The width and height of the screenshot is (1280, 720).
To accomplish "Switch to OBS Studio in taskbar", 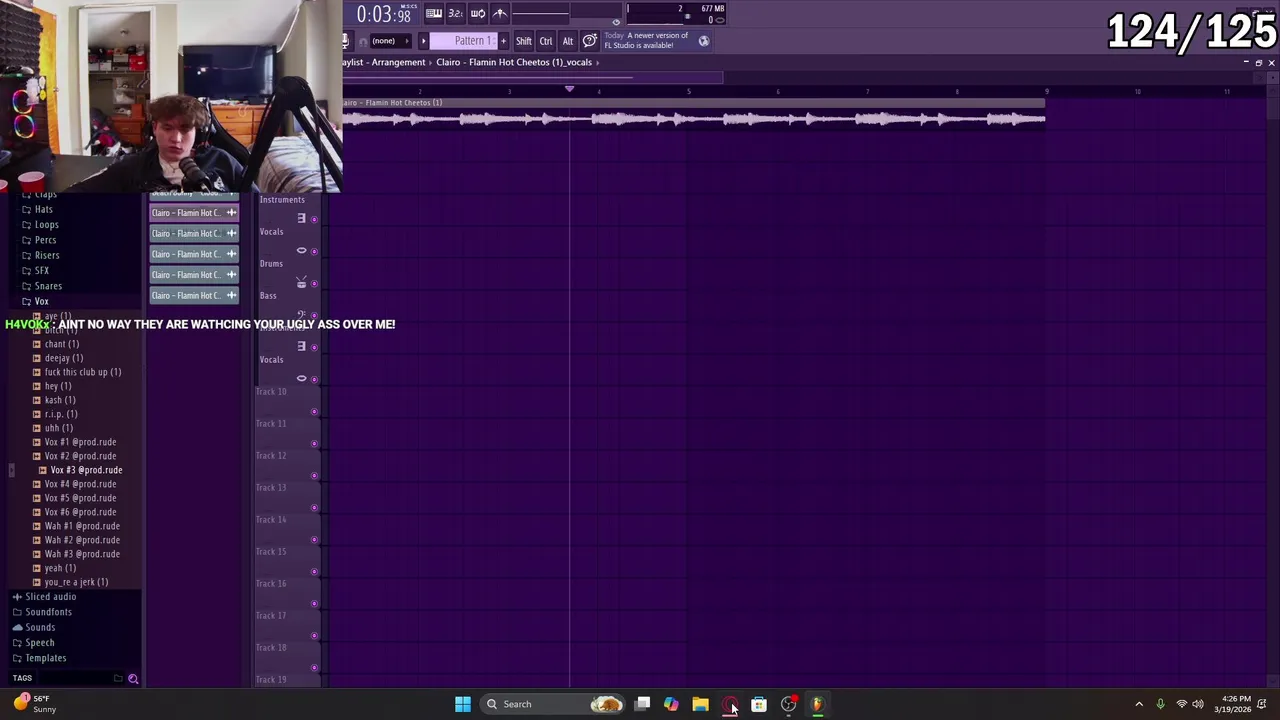I will click(x=788, y=704).
